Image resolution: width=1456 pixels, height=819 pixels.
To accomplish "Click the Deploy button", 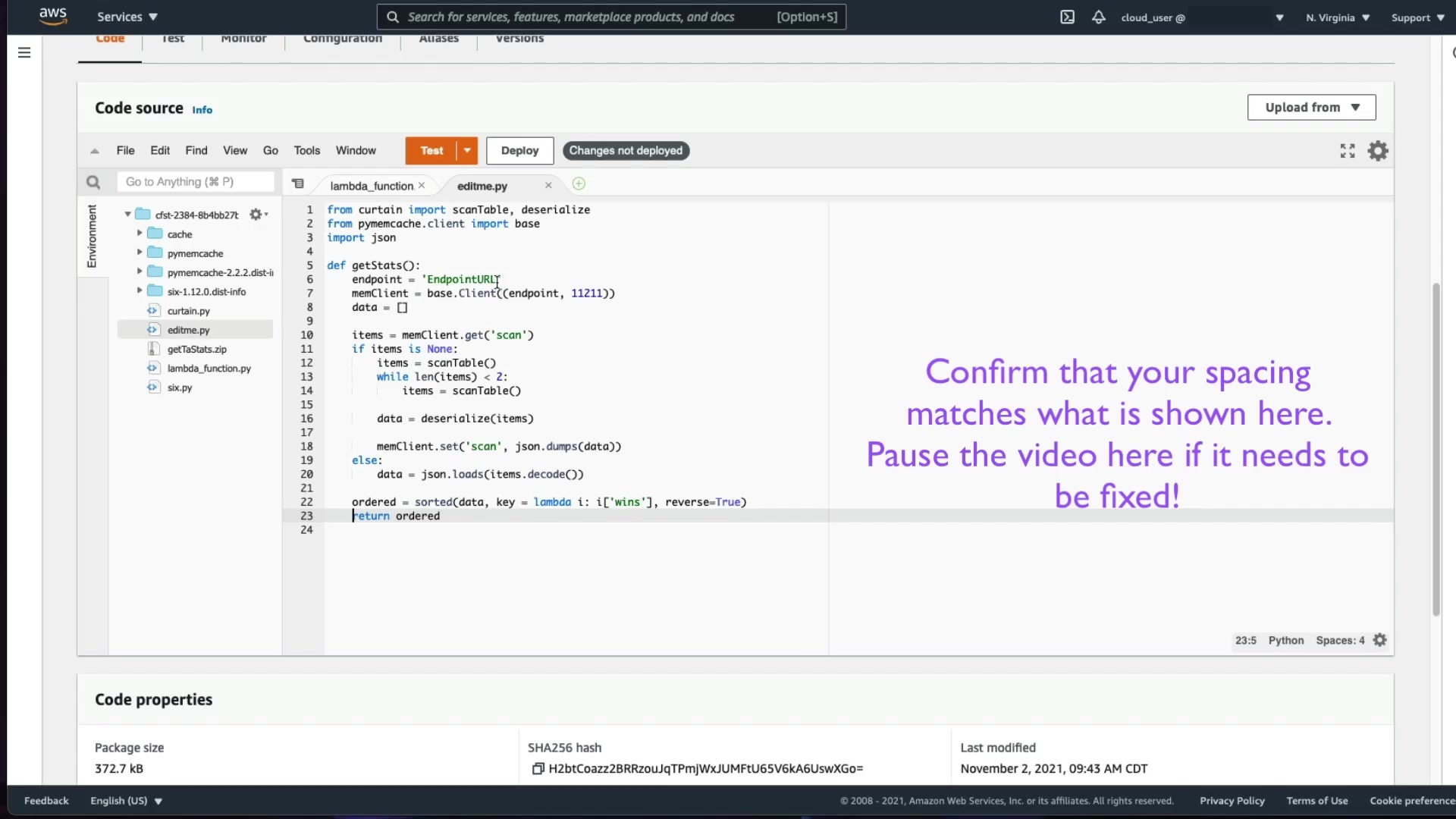I will click(x=519, y=151).
